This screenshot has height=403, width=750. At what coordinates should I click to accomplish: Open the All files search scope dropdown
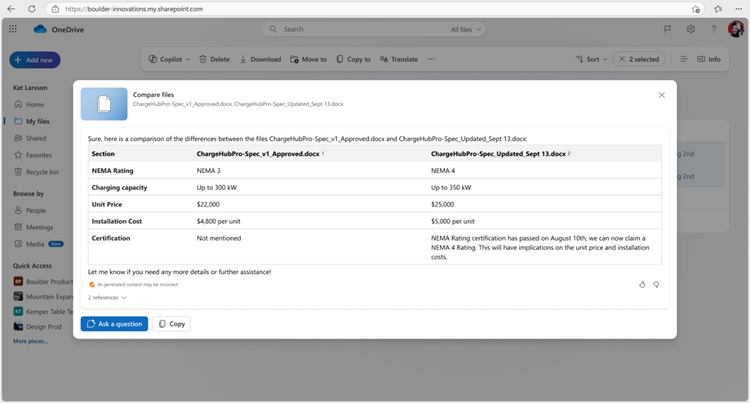pos(465,29)
